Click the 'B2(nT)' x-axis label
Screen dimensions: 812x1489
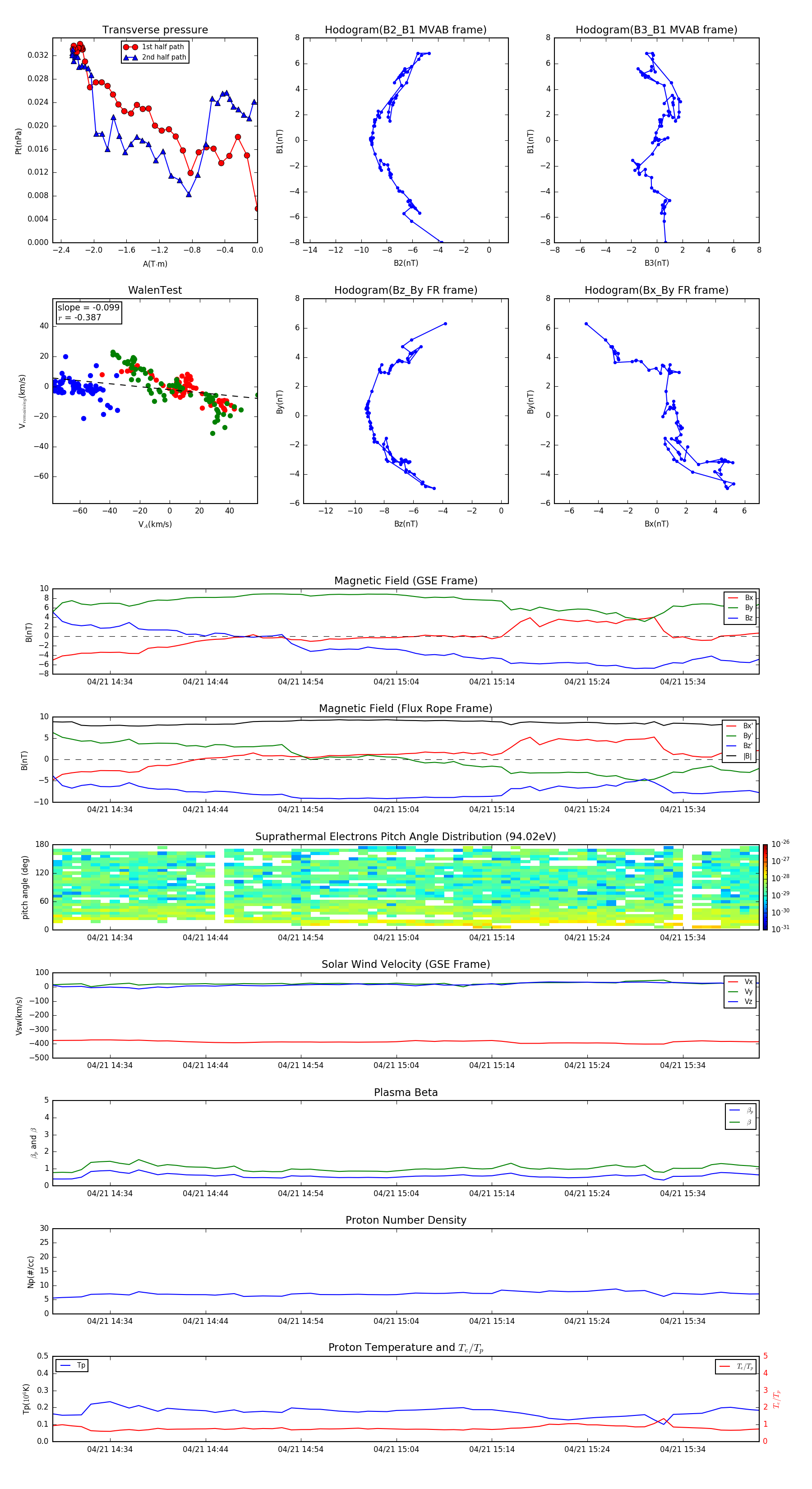[x=406, y=263]
